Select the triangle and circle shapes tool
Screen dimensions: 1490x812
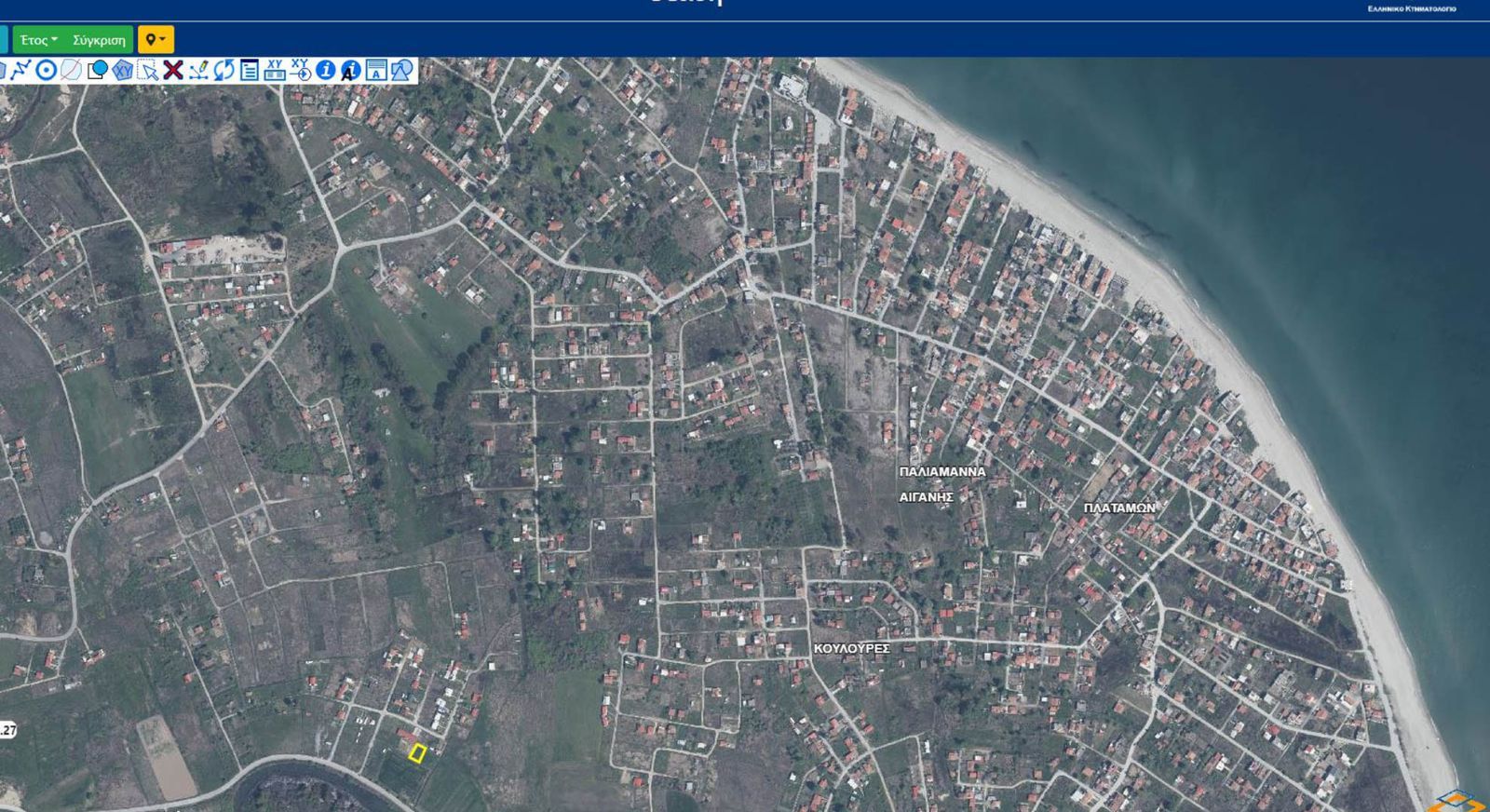(401, 70)
